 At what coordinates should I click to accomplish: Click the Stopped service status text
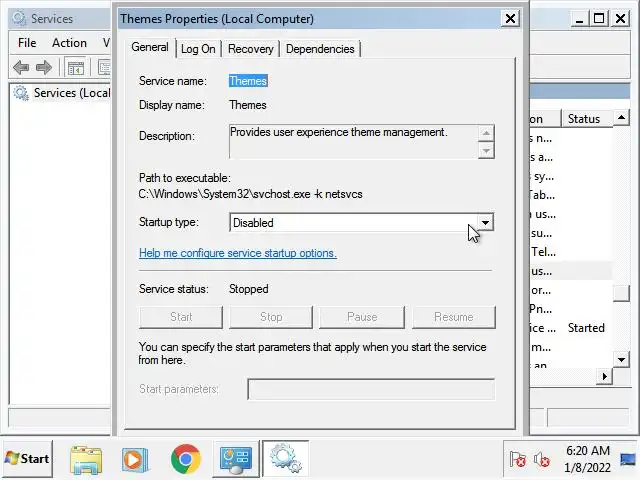249,289
